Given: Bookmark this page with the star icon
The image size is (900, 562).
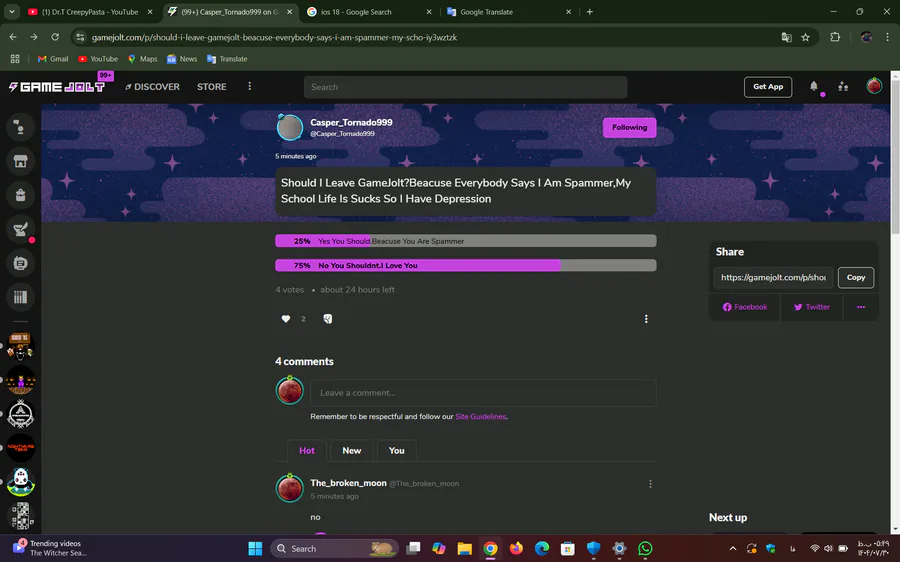Looking at the screenshot, I should click(x=805, y=37).
